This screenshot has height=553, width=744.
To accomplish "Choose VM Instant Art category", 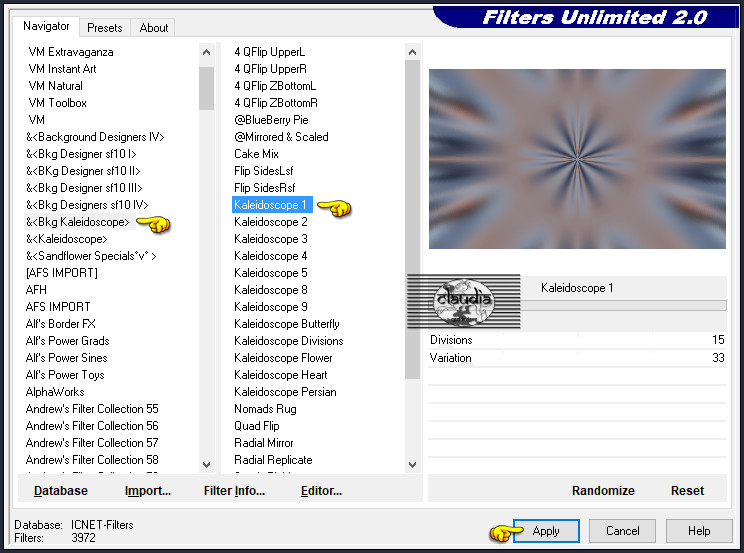I will click(x=62, y=69).
